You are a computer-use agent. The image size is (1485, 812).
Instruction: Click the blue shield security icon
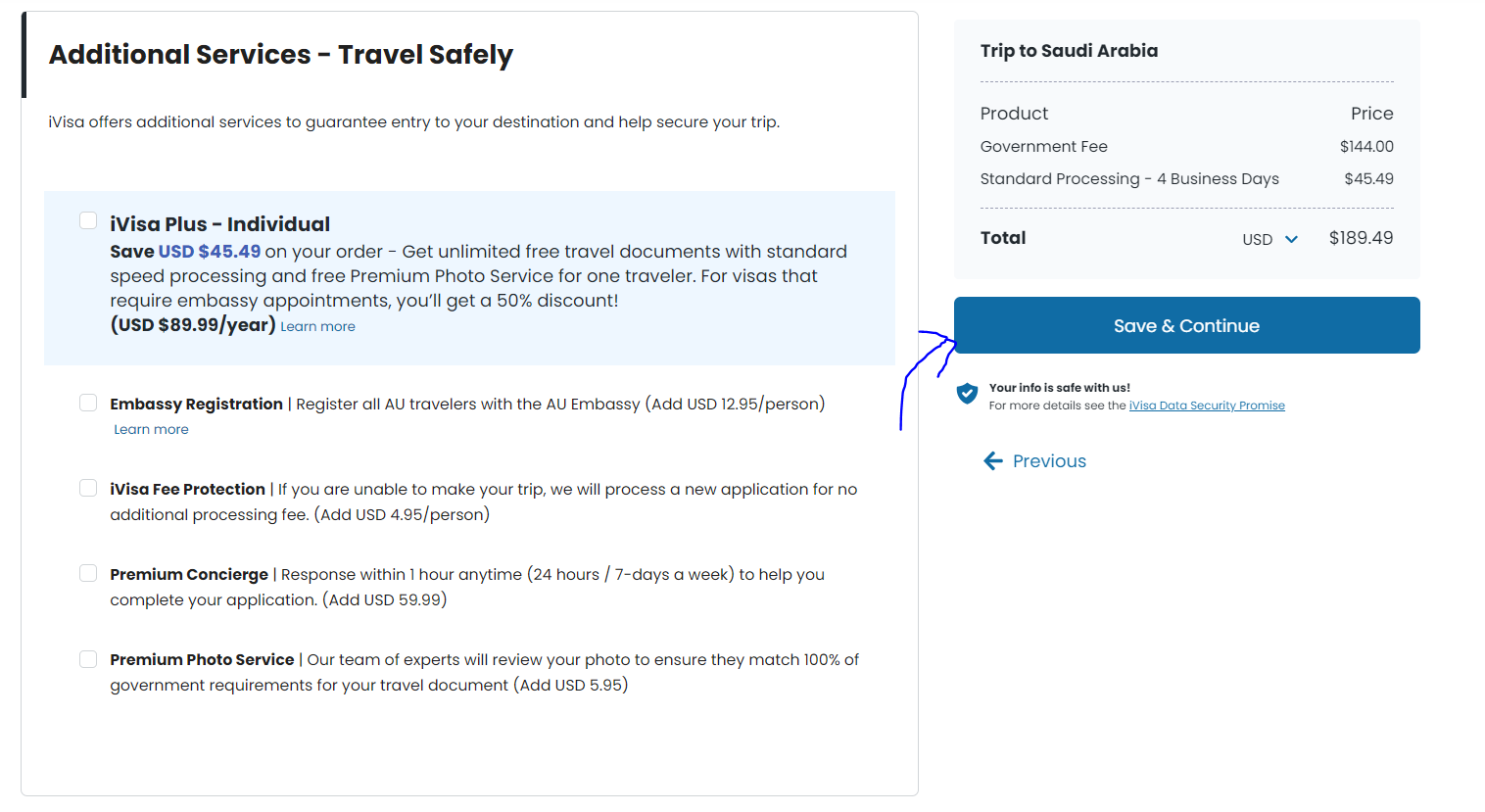pos(967,394)
